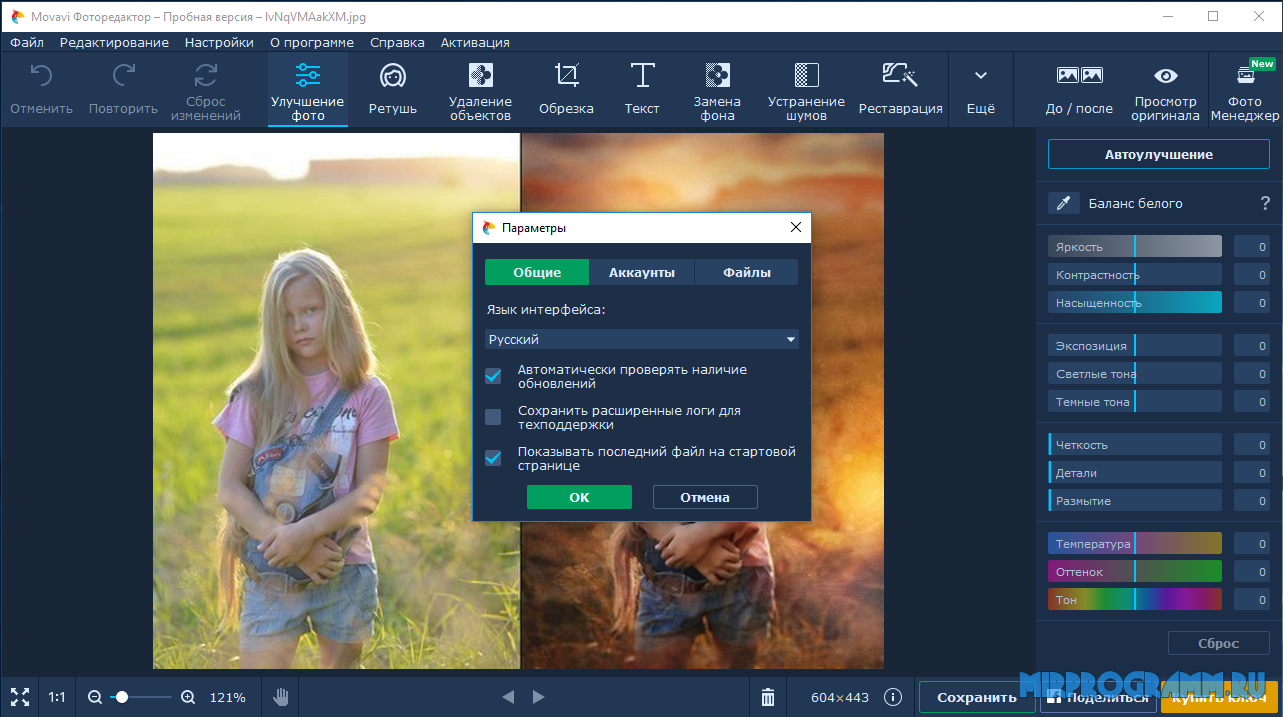Click the Контрастность slider
This screenshot has width=1283, height=717.
click(x=1135, y=274)
